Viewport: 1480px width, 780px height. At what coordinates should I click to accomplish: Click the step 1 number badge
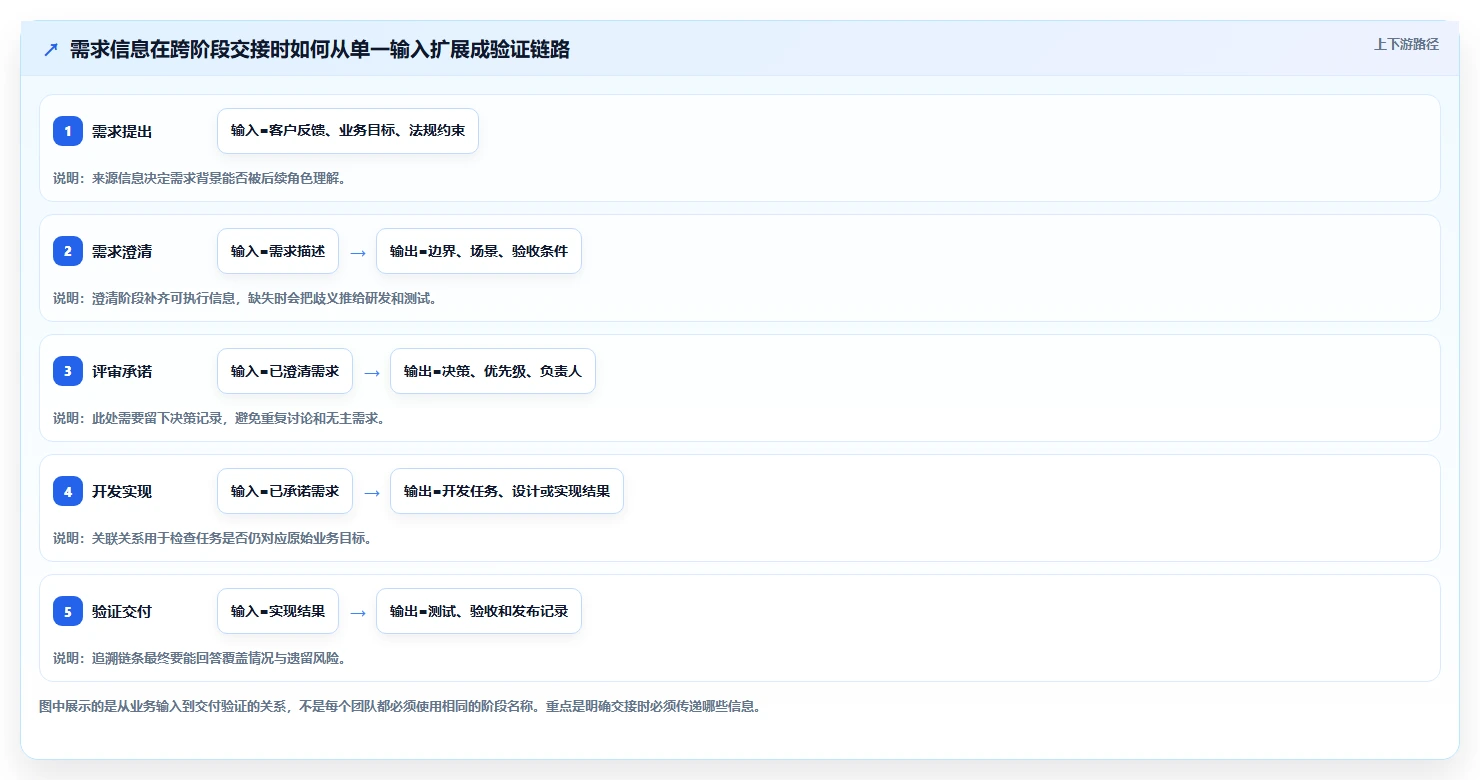[x=68, y=131]
